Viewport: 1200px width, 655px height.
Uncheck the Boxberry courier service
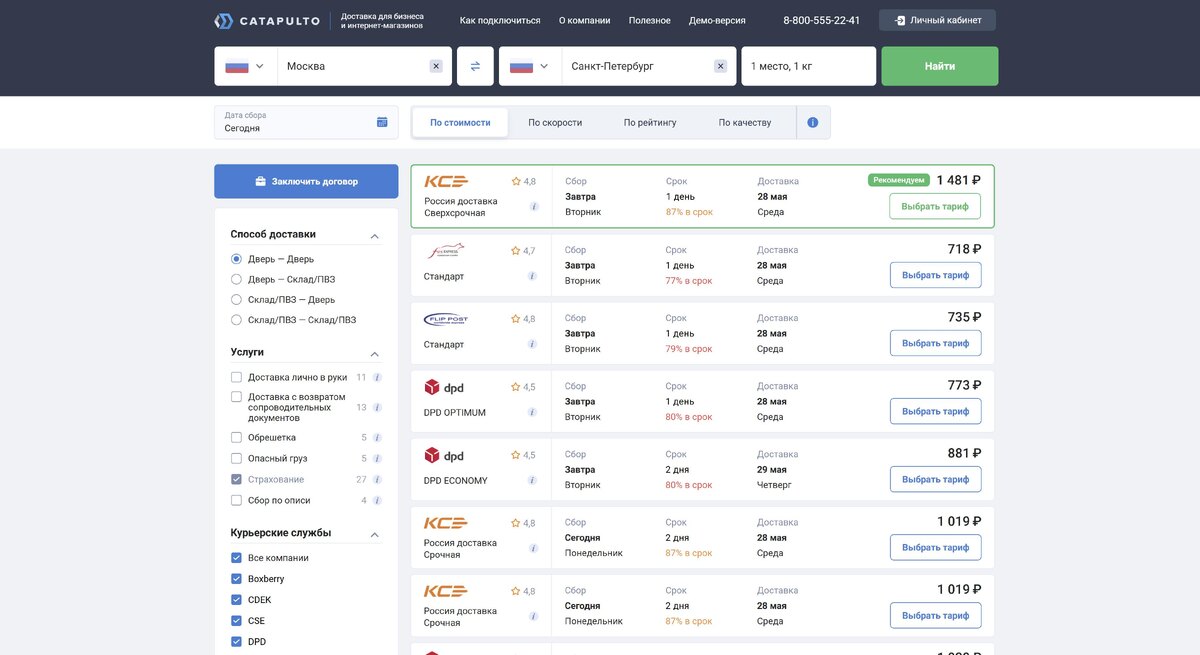(237, 579)
